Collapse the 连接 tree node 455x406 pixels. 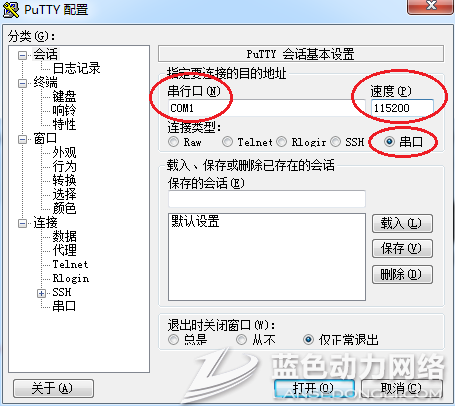pos(22,223)
